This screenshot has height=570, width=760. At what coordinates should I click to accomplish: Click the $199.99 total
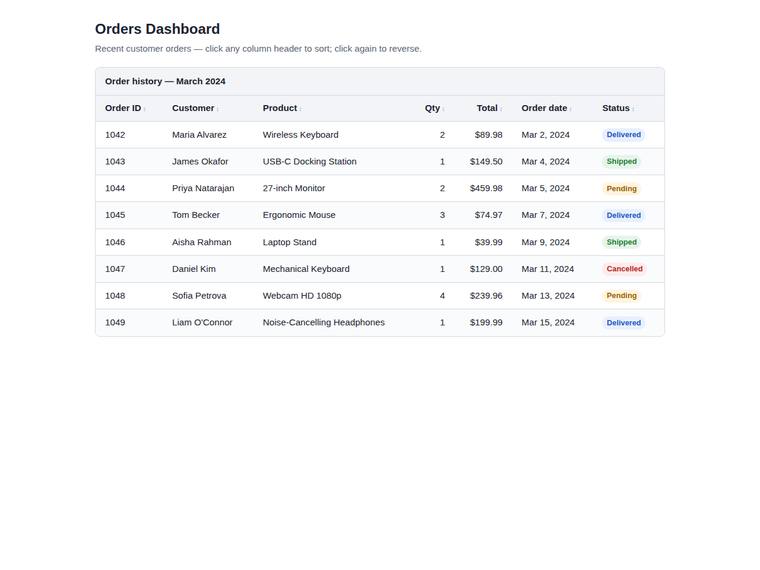(x=486, y=322)
